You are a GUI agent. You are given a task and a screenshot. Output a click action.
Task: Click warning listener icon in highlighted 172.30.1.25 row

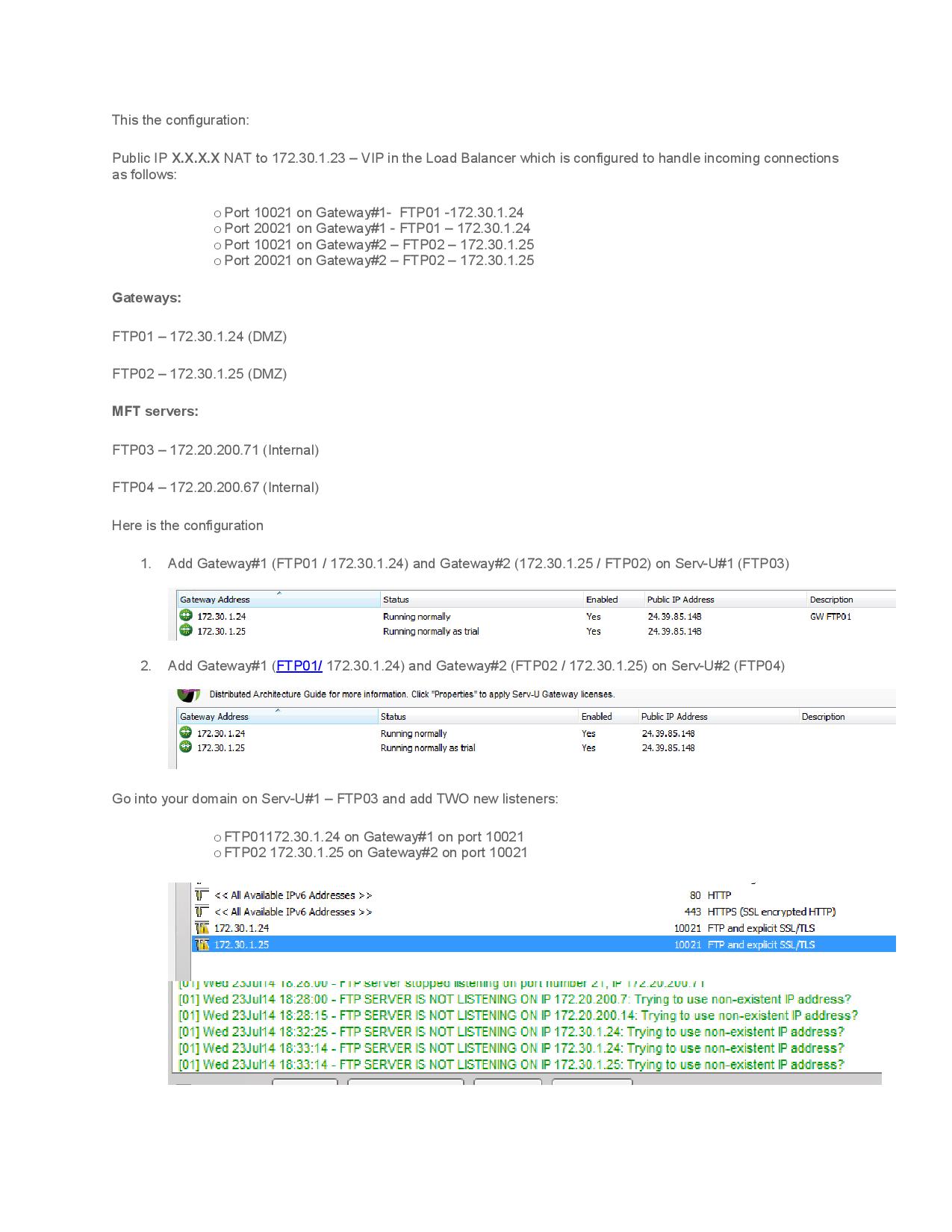pyautogui.click(x=202, y=944)
